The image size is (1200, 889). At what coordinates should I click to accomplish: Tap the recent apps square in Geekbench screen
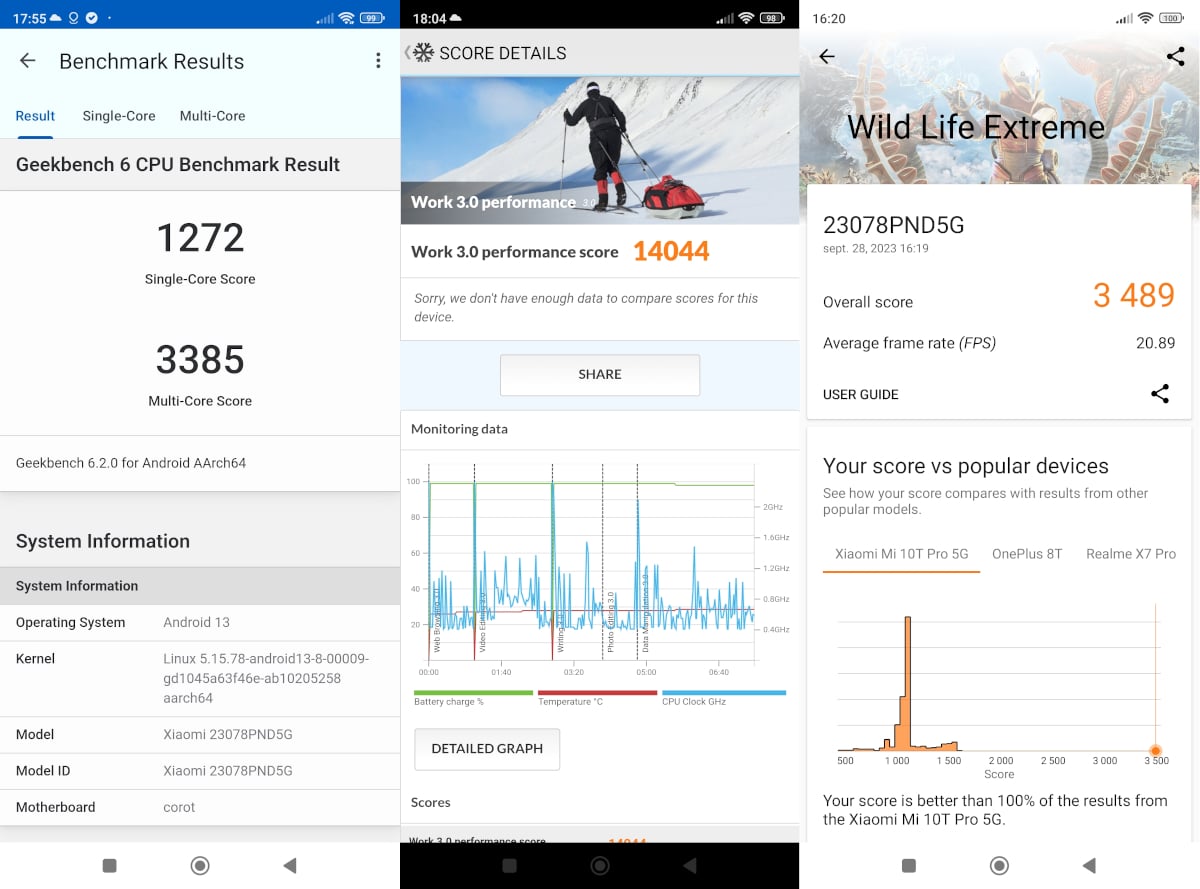110,866
